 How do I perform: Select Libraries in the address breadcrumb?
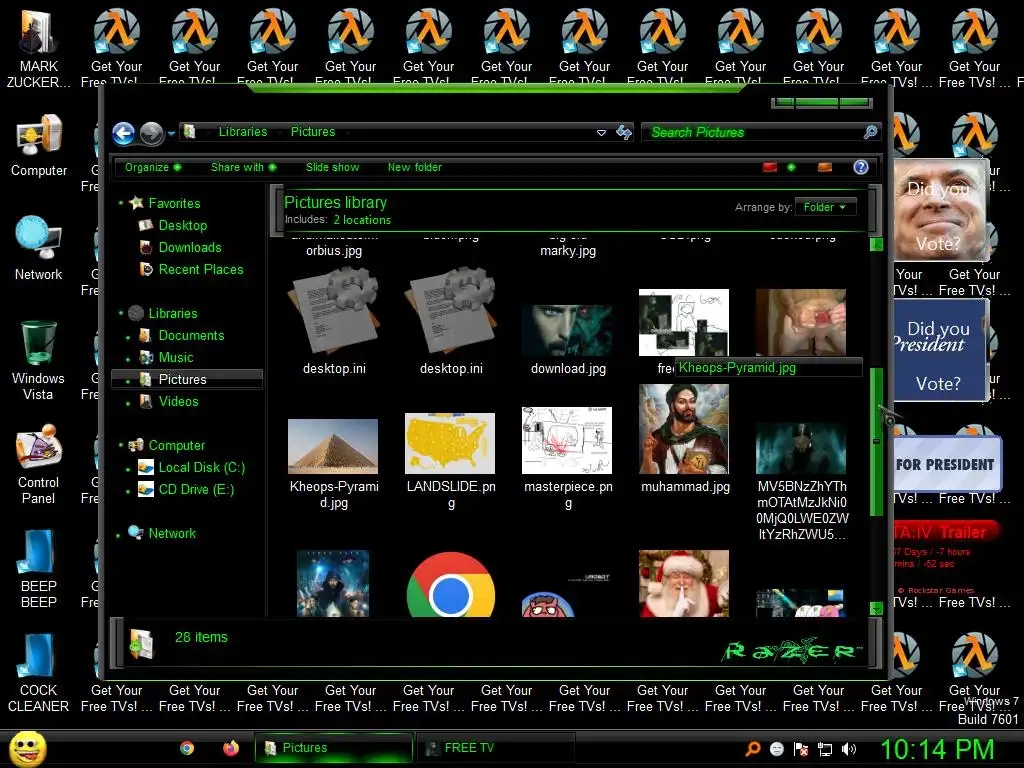click(243, 132)
